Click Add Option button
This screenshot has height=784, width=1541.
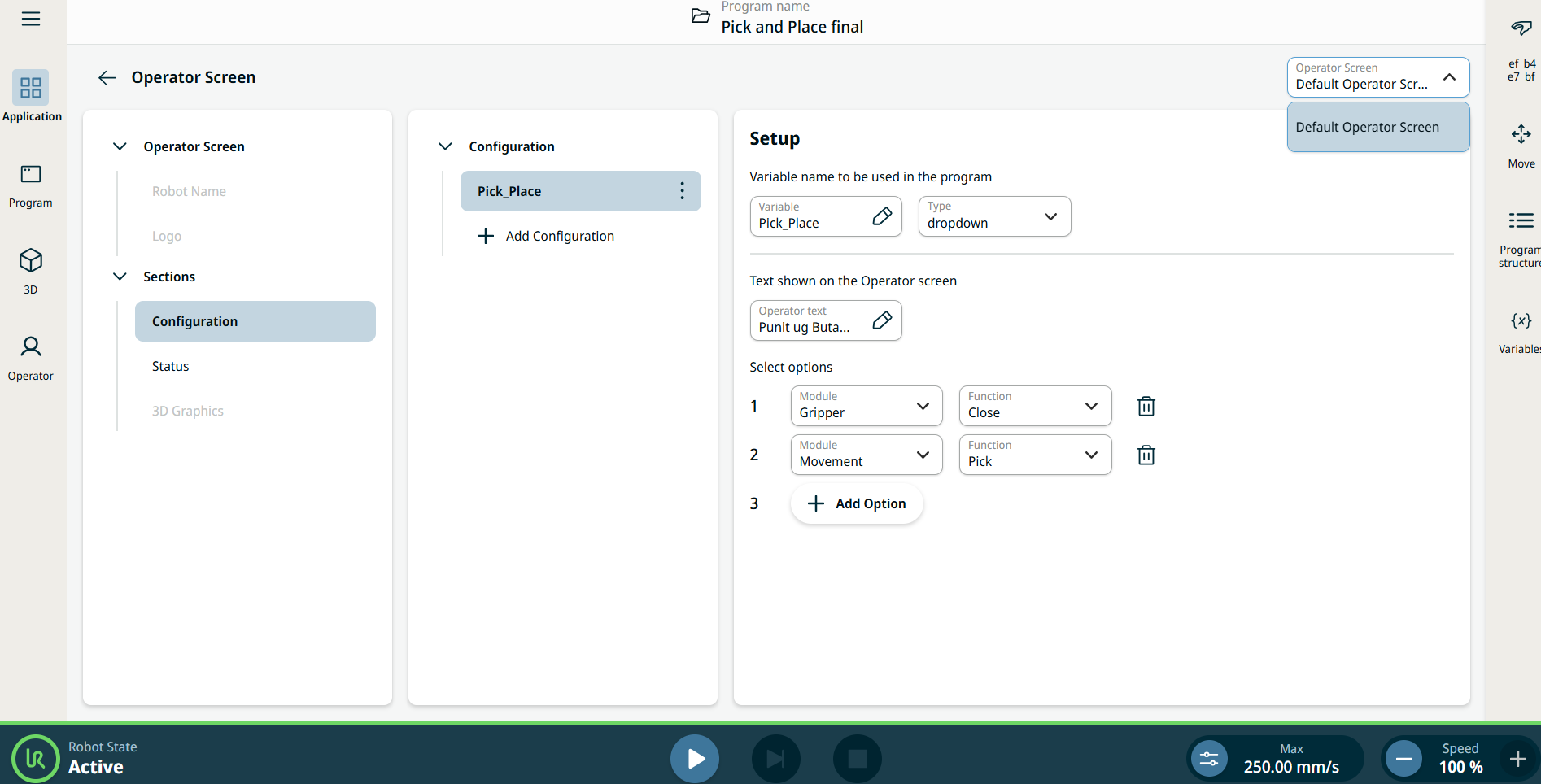[857, 503]
